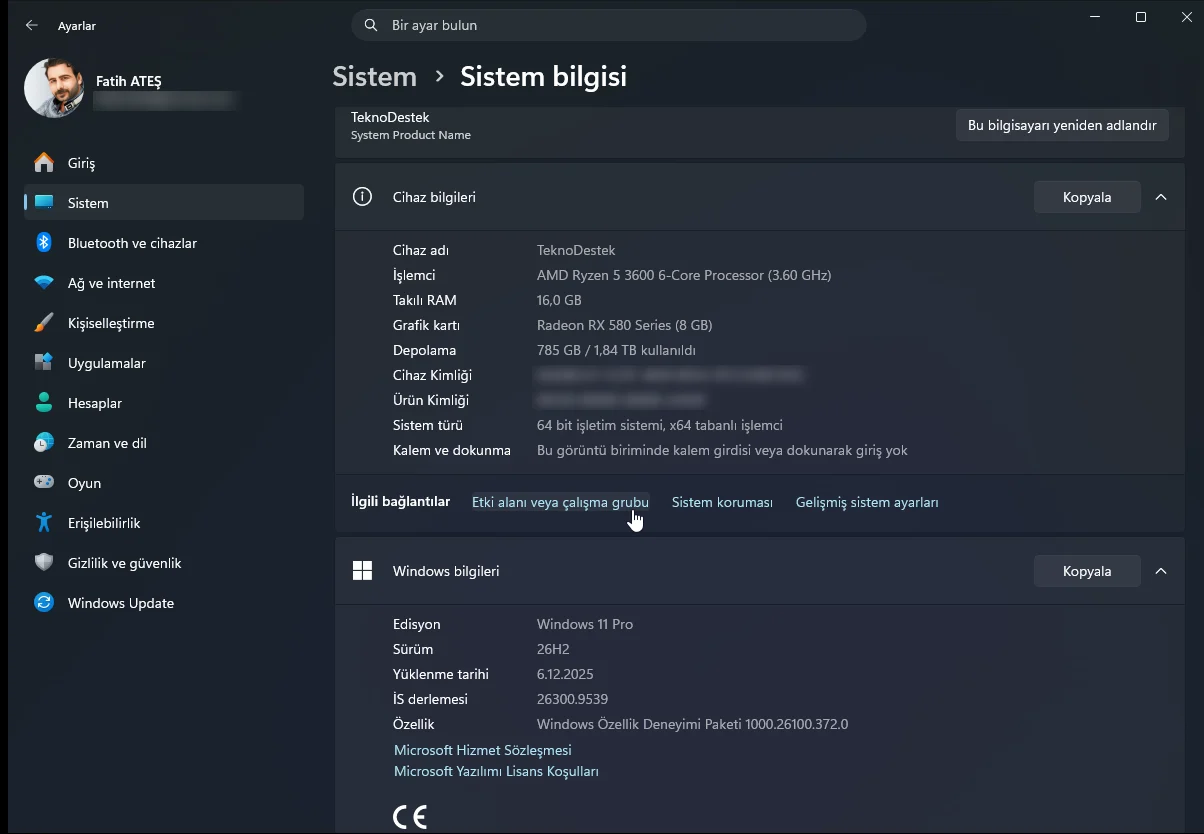
Task: Click the 16,0 GB RAM value
Action: click(x=559, y=300)
